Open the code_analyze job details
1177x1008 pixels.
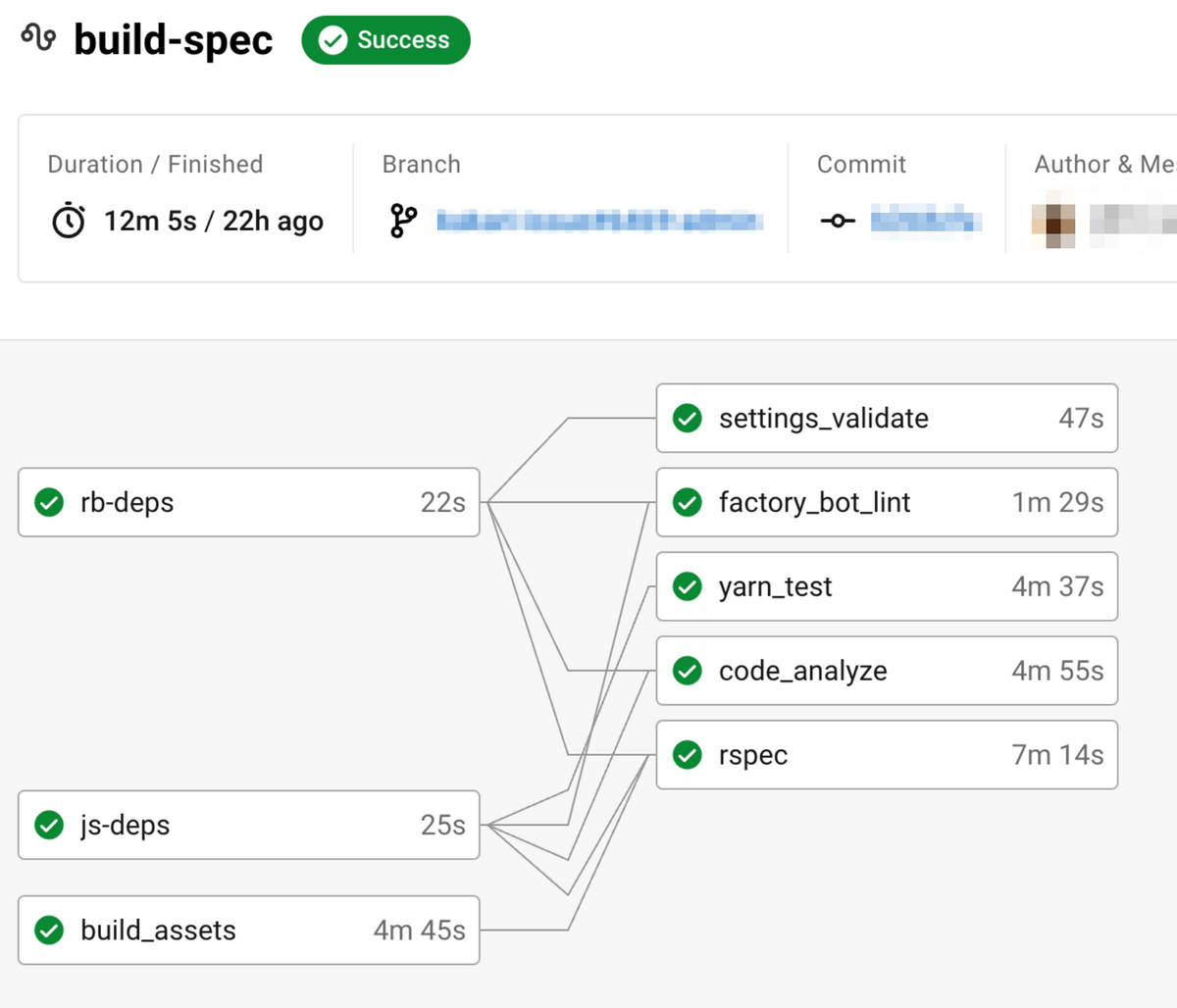point(886,671)
